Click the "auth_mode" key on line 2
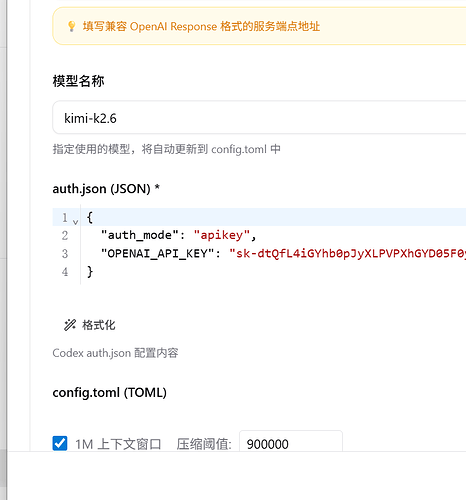466x500 pixels. click(140, 235)
